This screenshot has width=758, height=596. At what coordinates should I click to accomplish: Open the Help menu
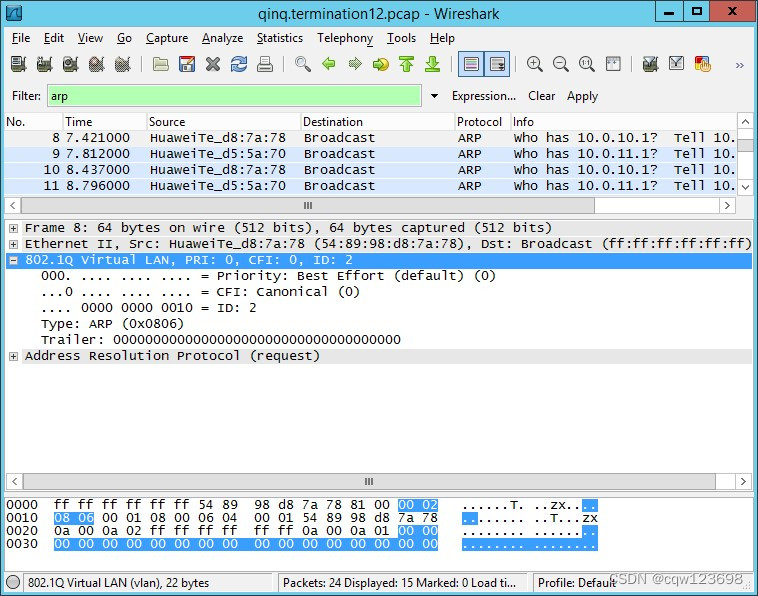[x=442, y=38]
